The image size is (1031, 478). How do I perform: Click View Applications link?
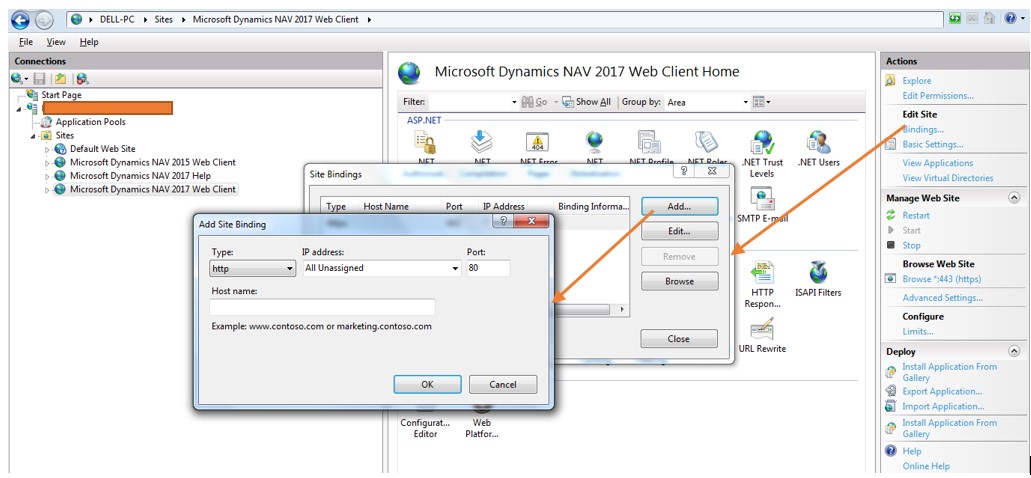tap(938, 163)
